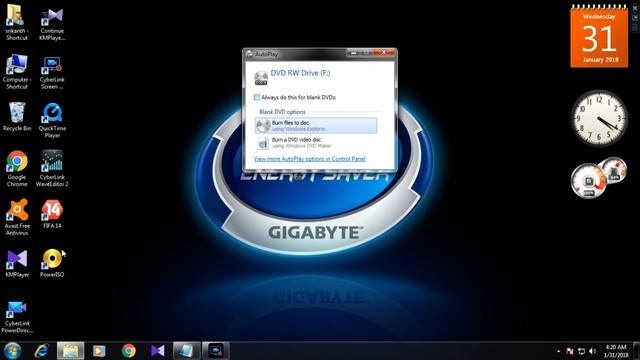Open KMPlayer taskbar icon
This screenshot has height=360, width=640.
tap(158, 351)
